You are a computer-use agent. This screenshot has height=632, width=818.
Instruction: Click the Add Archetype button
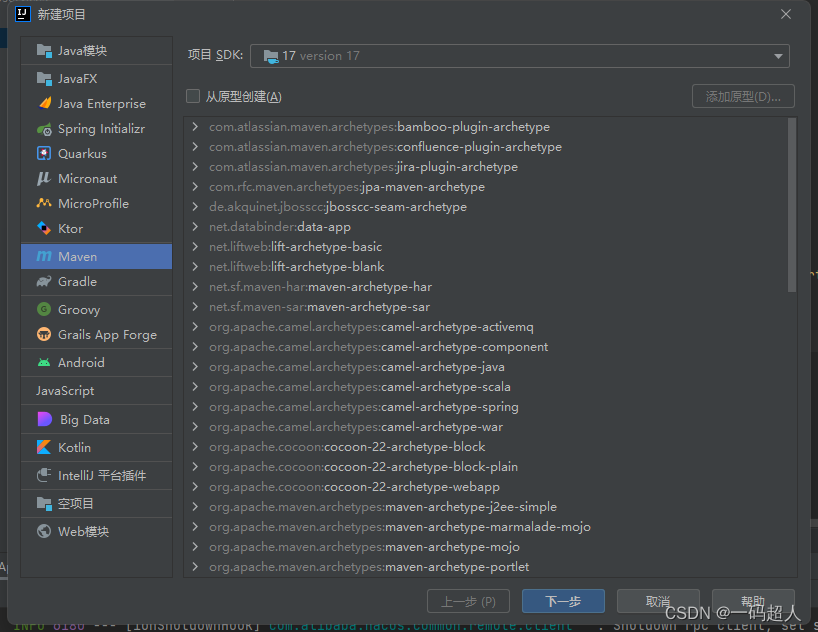(743, 96)
